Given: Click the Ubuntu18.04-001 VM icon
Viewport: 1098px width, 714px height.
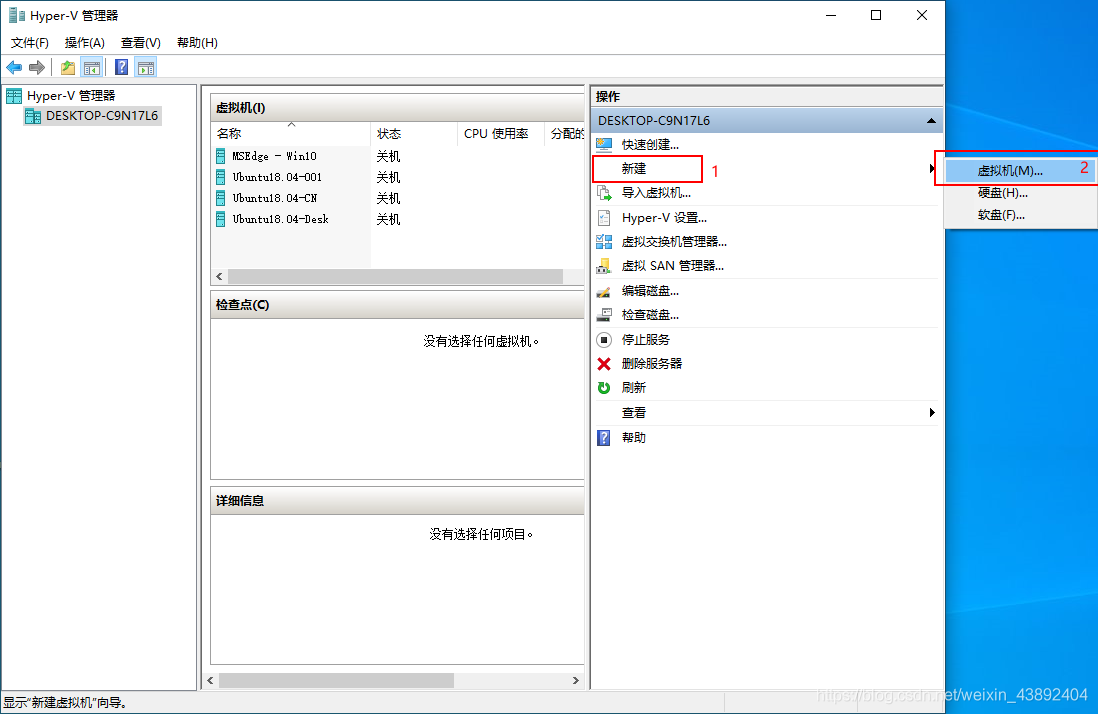Looking at the screenshot, I should tap(221, 177).
